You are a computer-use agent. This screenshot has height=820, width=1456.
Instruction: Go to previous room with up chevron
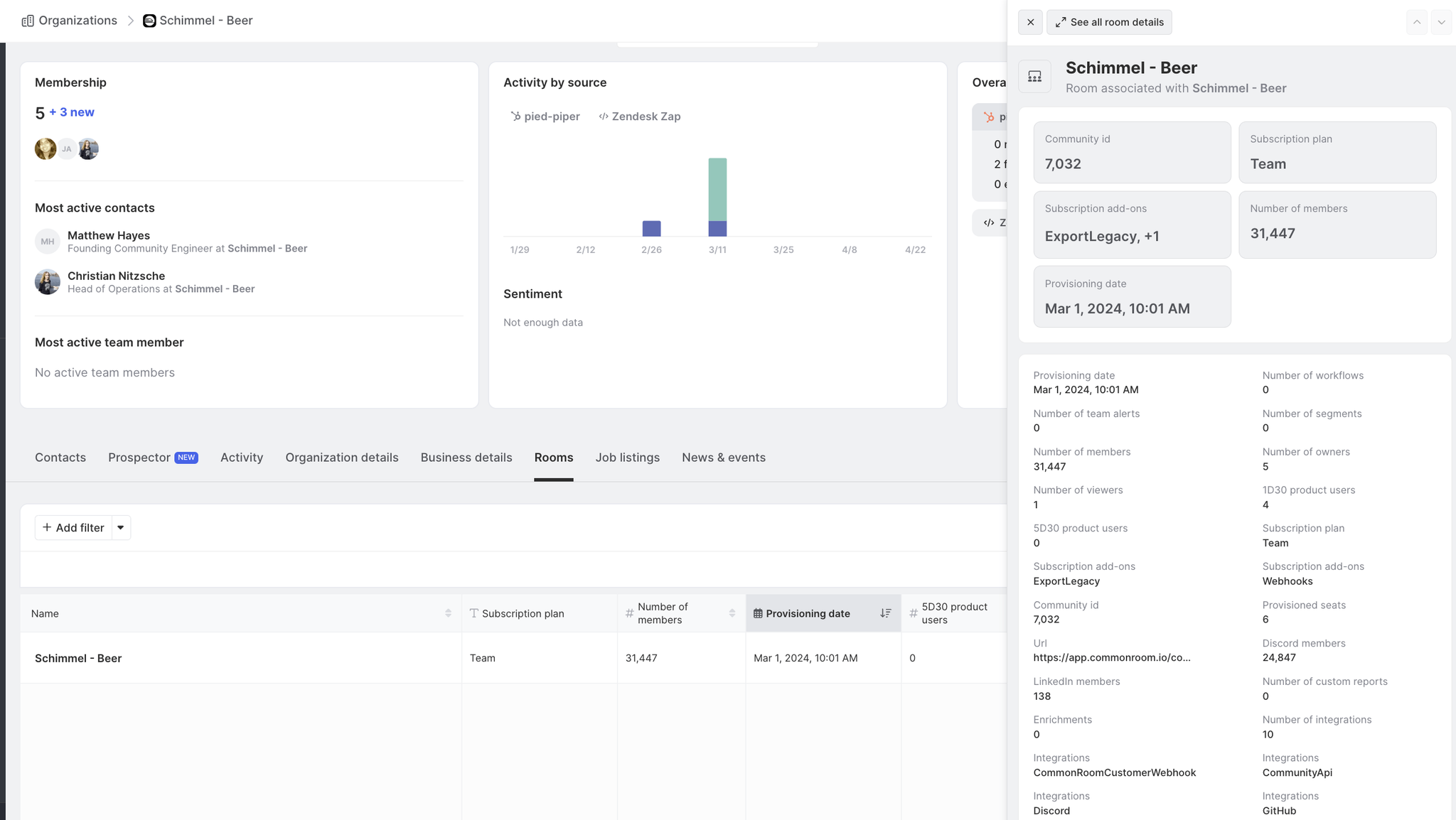[x=1417, y=22]
